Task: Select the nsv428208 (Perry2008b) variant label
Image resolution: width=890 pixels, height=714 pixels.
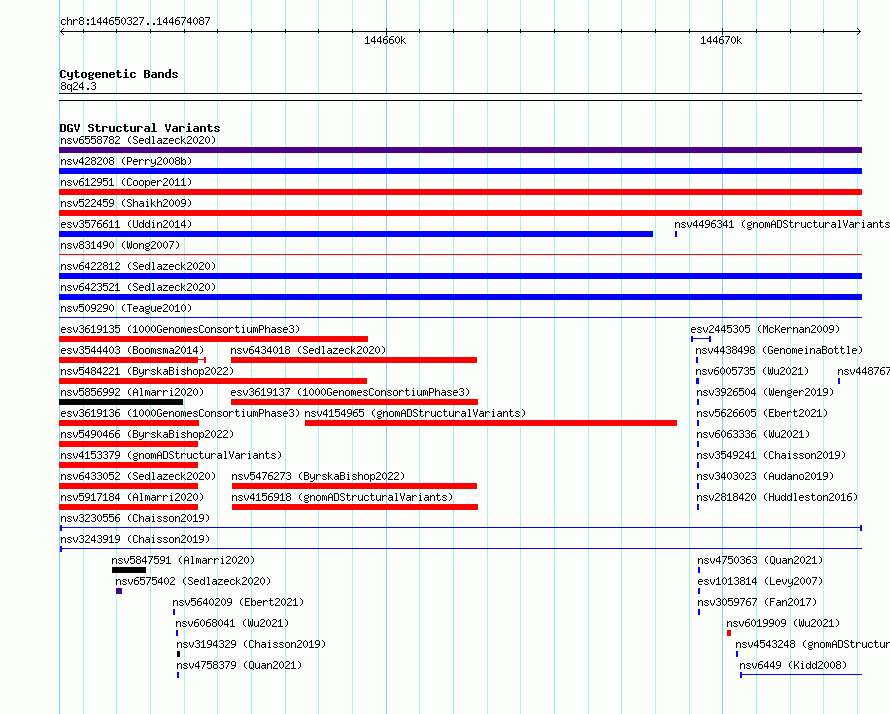Action: click(126, 161)
